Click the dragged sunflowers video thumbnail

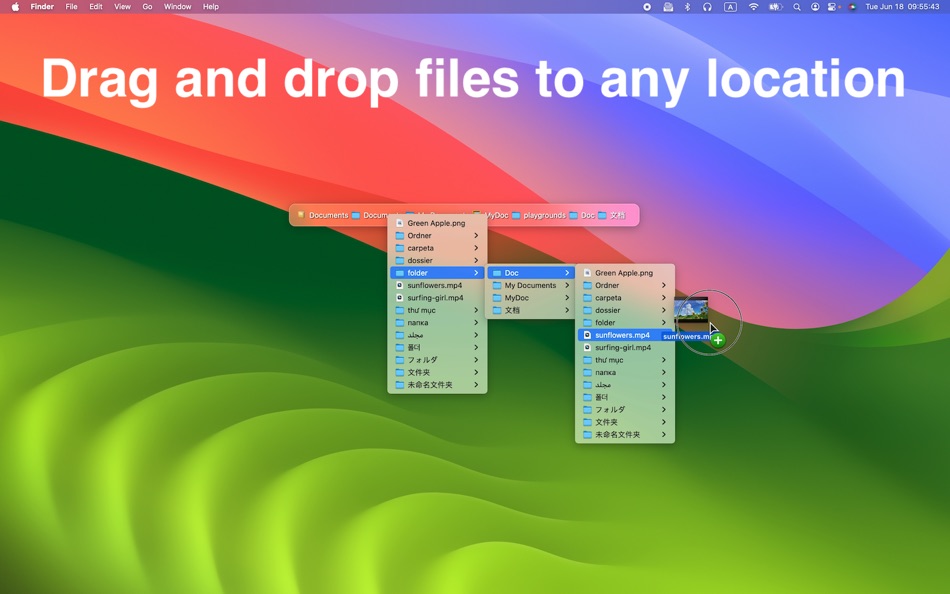point(691,311)
